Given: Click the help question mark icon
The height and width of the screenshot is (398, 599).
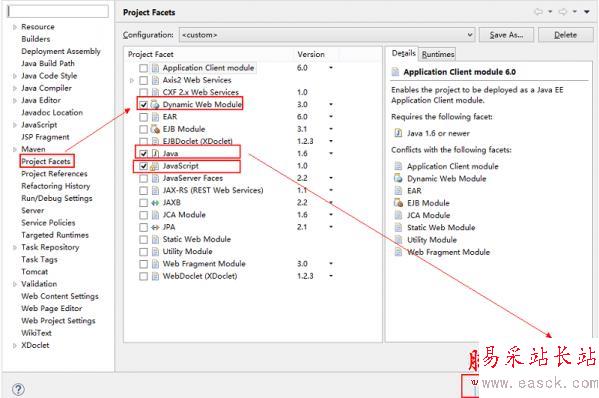Looking at the screenshot, I should 18,389.
